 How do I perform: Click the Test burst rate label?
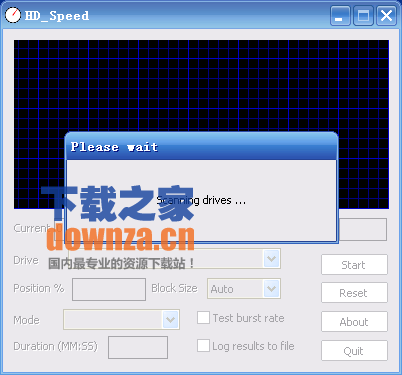[249, 318]
